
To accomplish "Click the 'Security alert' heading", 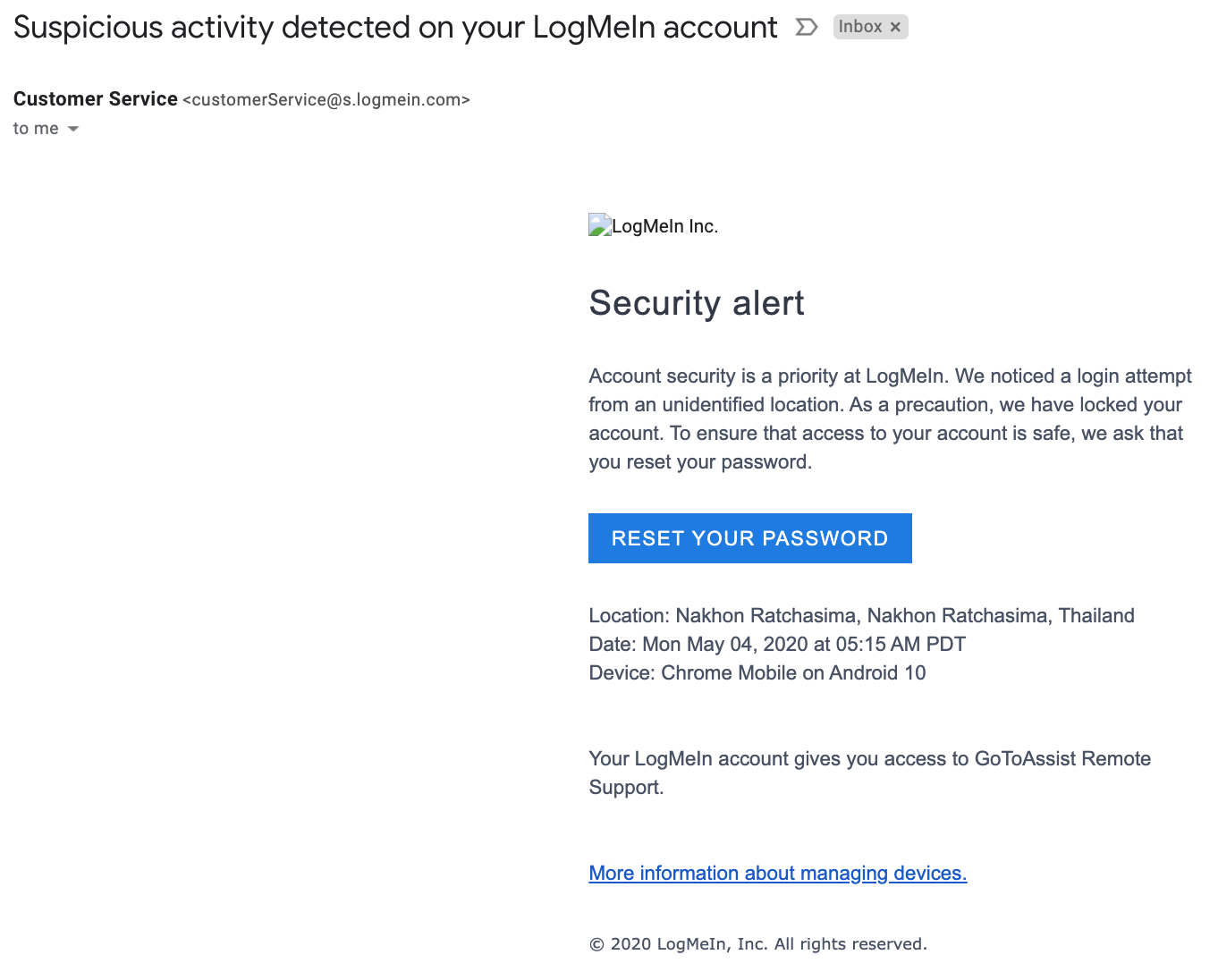I will click(697, 303).
